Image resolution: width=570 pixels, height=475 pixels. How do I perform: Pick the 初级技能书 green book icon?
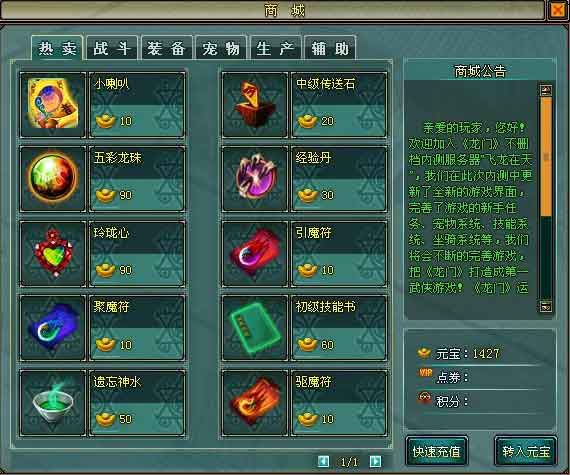[255, 328]
